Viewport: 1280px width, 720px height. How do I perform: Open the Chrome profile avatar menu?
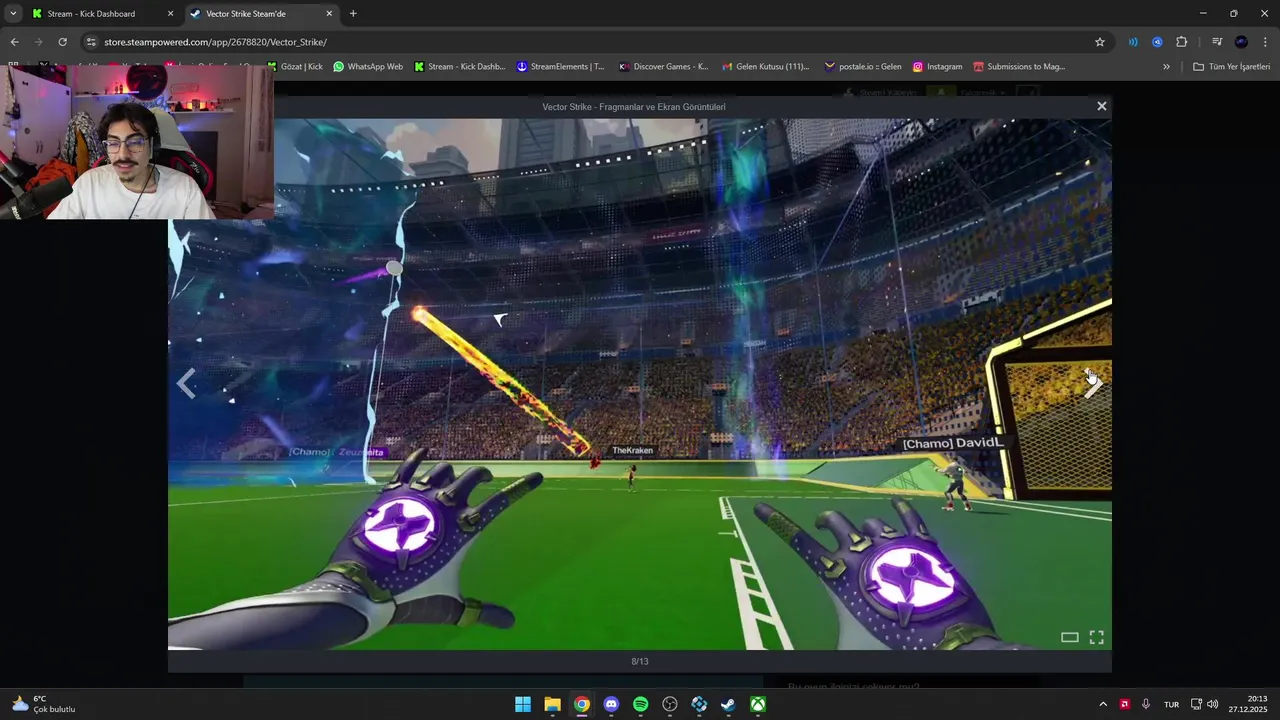tap(1241, 42)
